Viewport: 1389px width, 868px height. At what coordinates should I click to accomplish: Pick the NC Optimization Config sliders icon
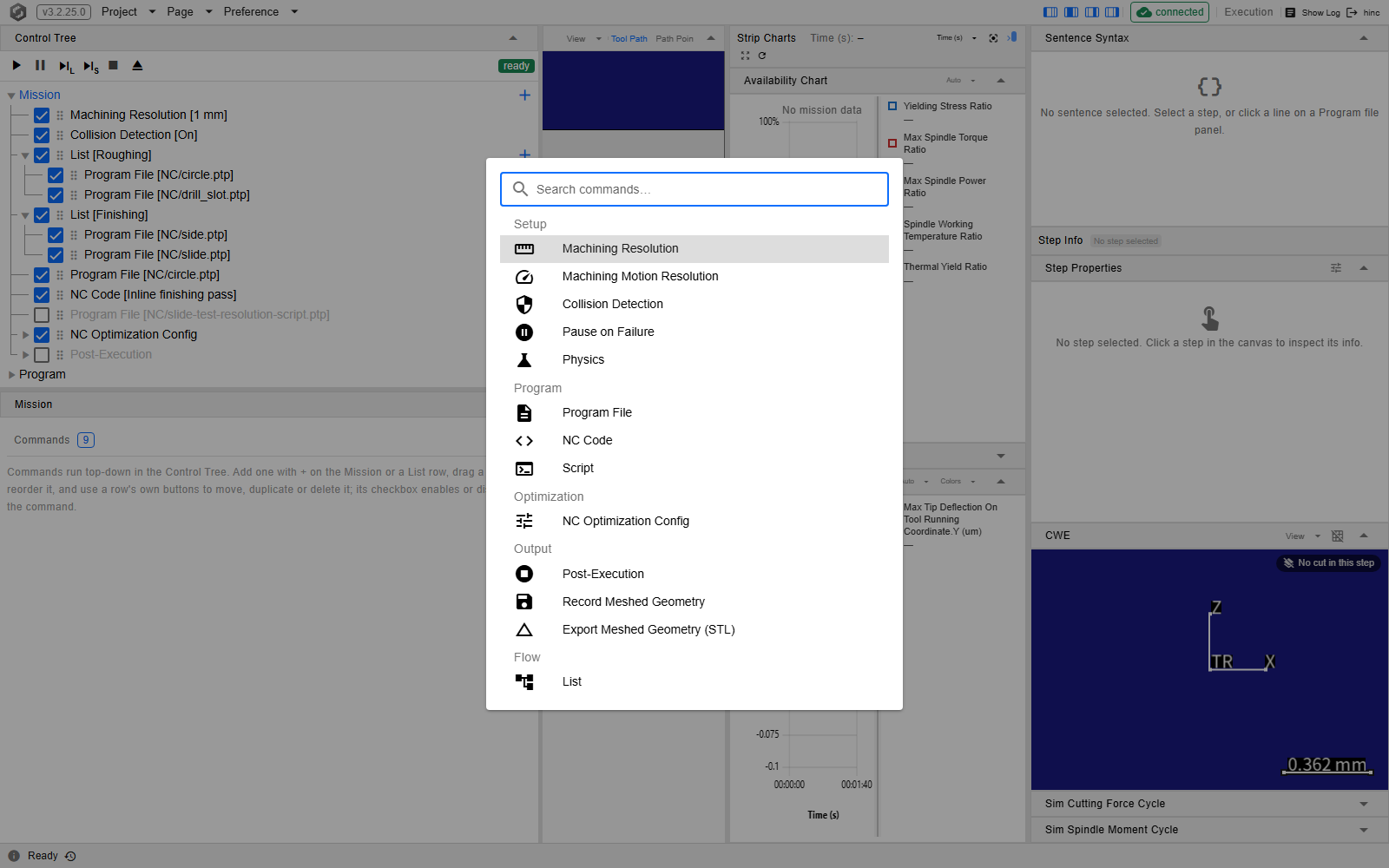point(524,522)
